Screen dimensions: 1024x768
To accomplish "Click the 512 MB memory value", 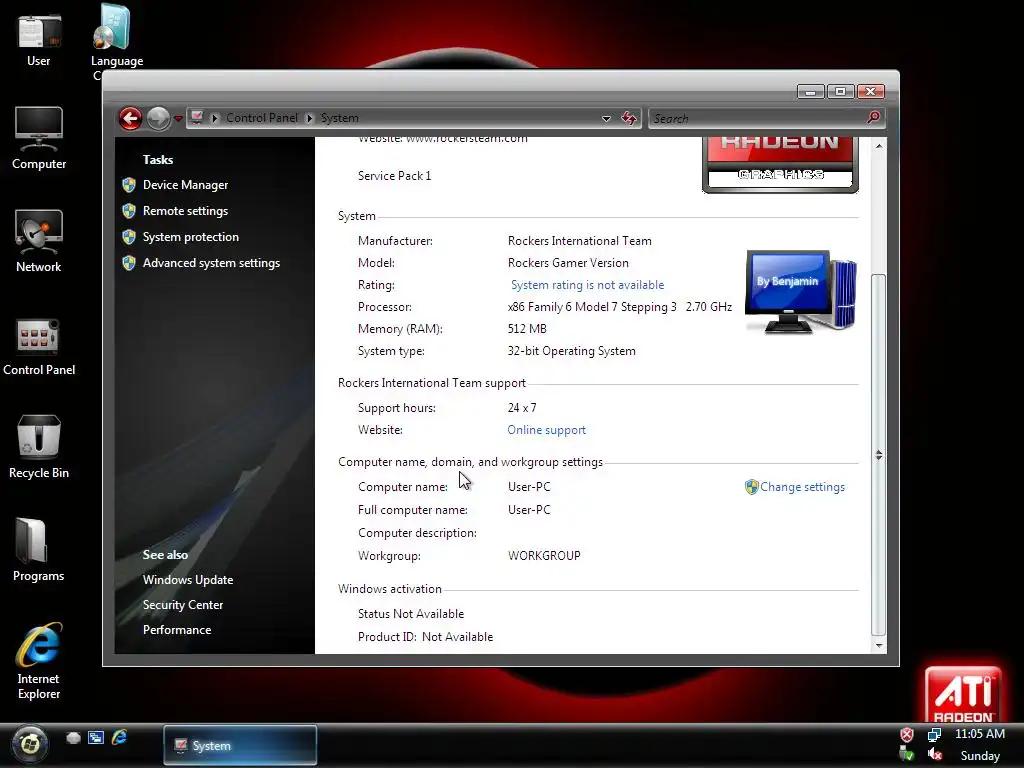I will 527,329.
